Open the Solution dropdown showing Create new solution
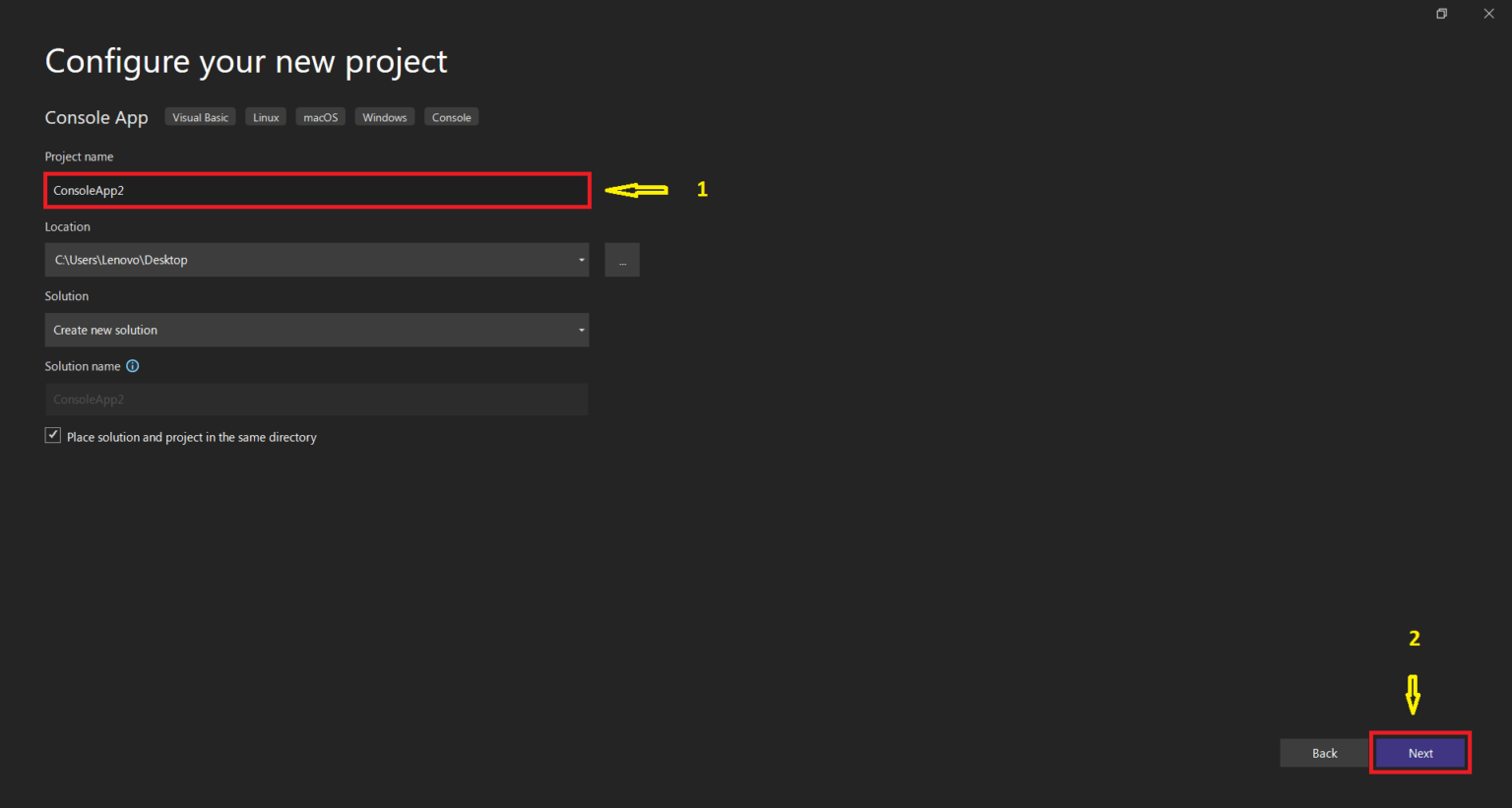The height and width of the screenshot is (808, 1512). pyautogui.click(x=315, y=330)
